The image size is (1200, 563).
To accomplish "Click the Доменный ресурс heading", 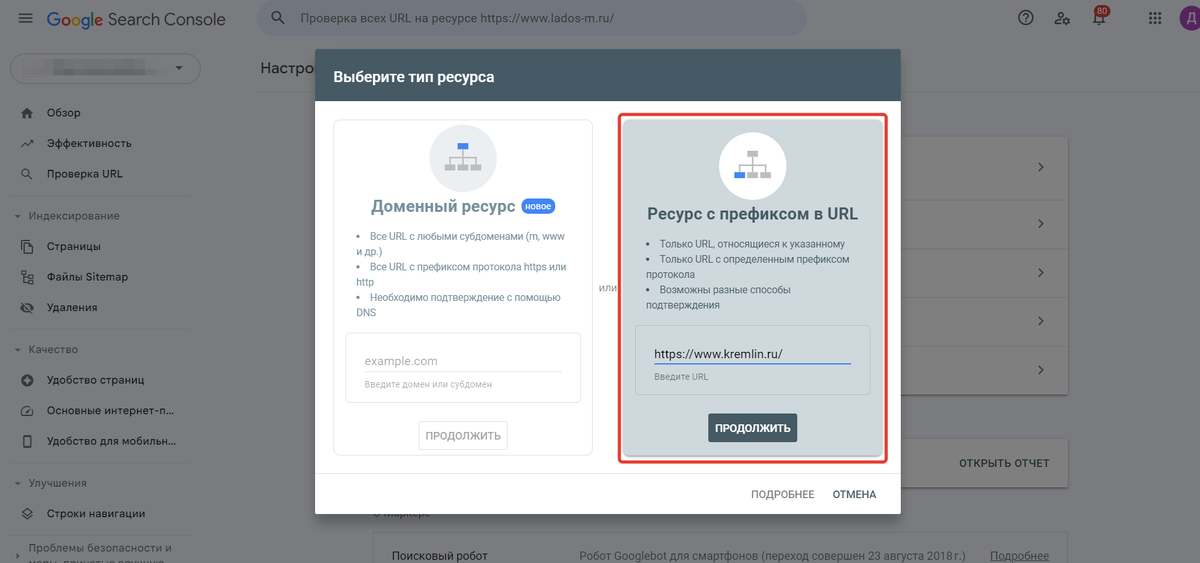I will 443,206.
